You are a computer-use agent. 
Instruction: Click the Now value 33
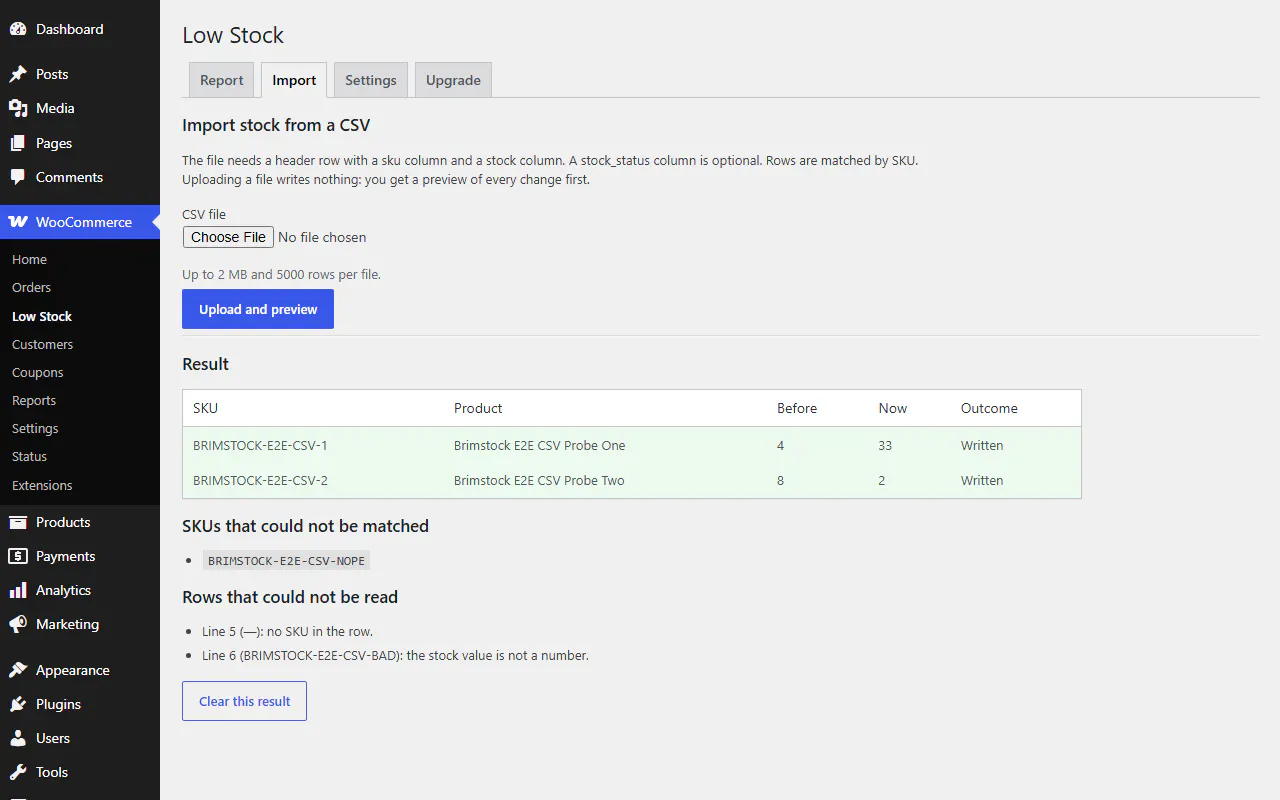click(x=885, y=445)
